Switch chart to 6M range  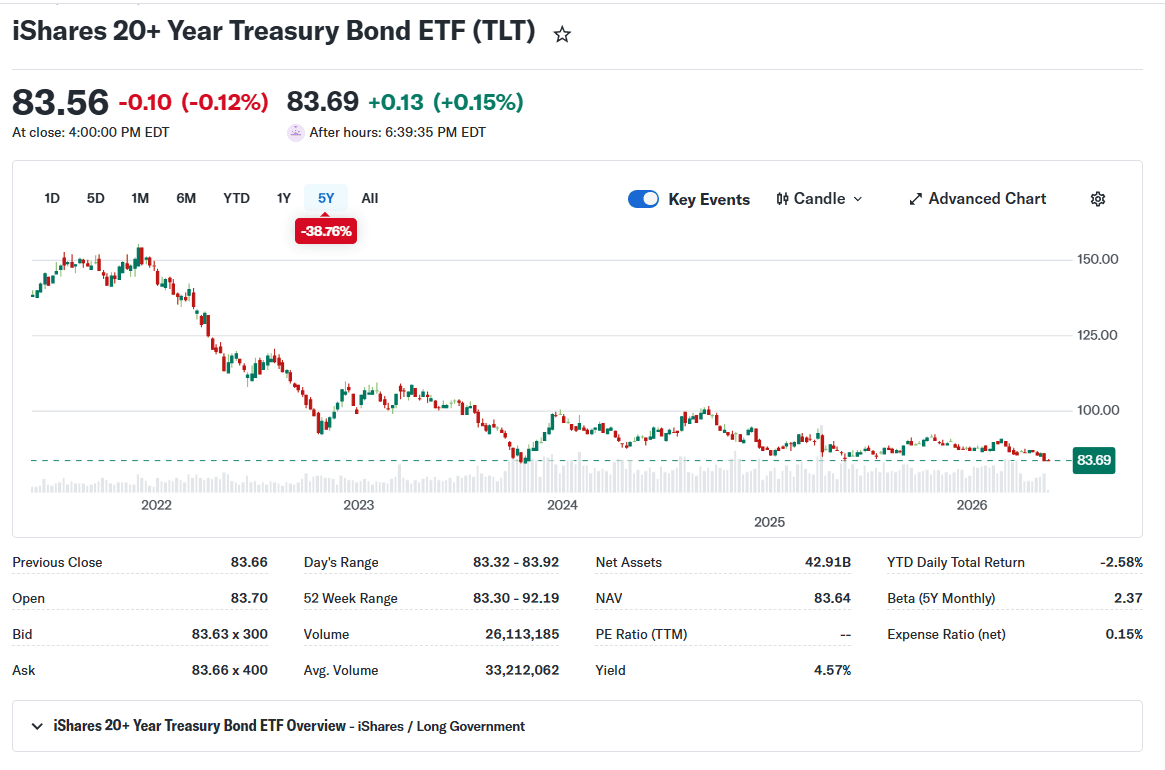[x=186, y=198]
